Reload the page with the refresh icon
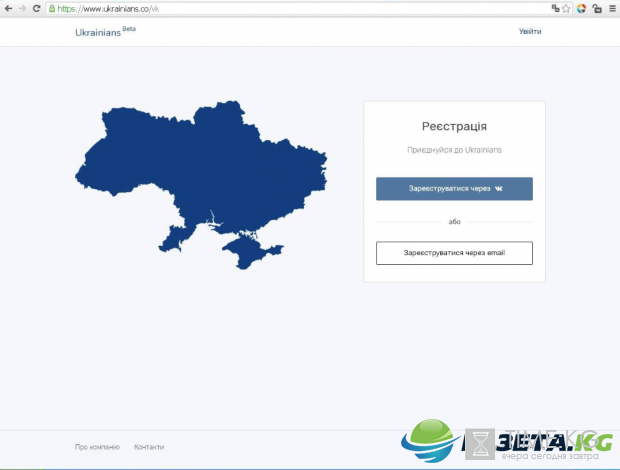The height and width of the screenshot is (470, 620). [36, 8]
